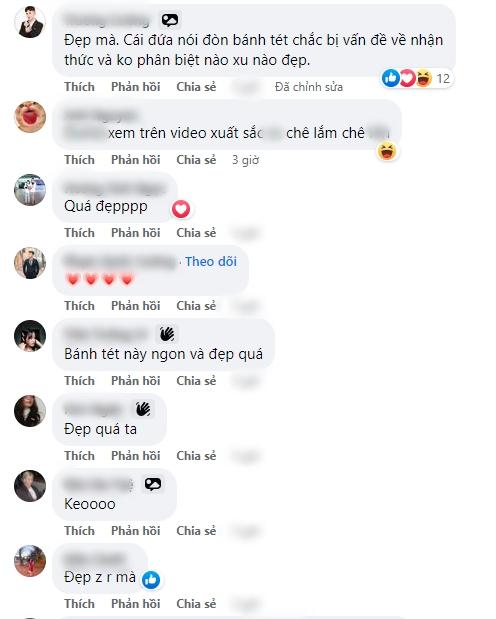Open first commenter's profile picture in suit
This screenshot has width=496, height=619.
[30, 22]
